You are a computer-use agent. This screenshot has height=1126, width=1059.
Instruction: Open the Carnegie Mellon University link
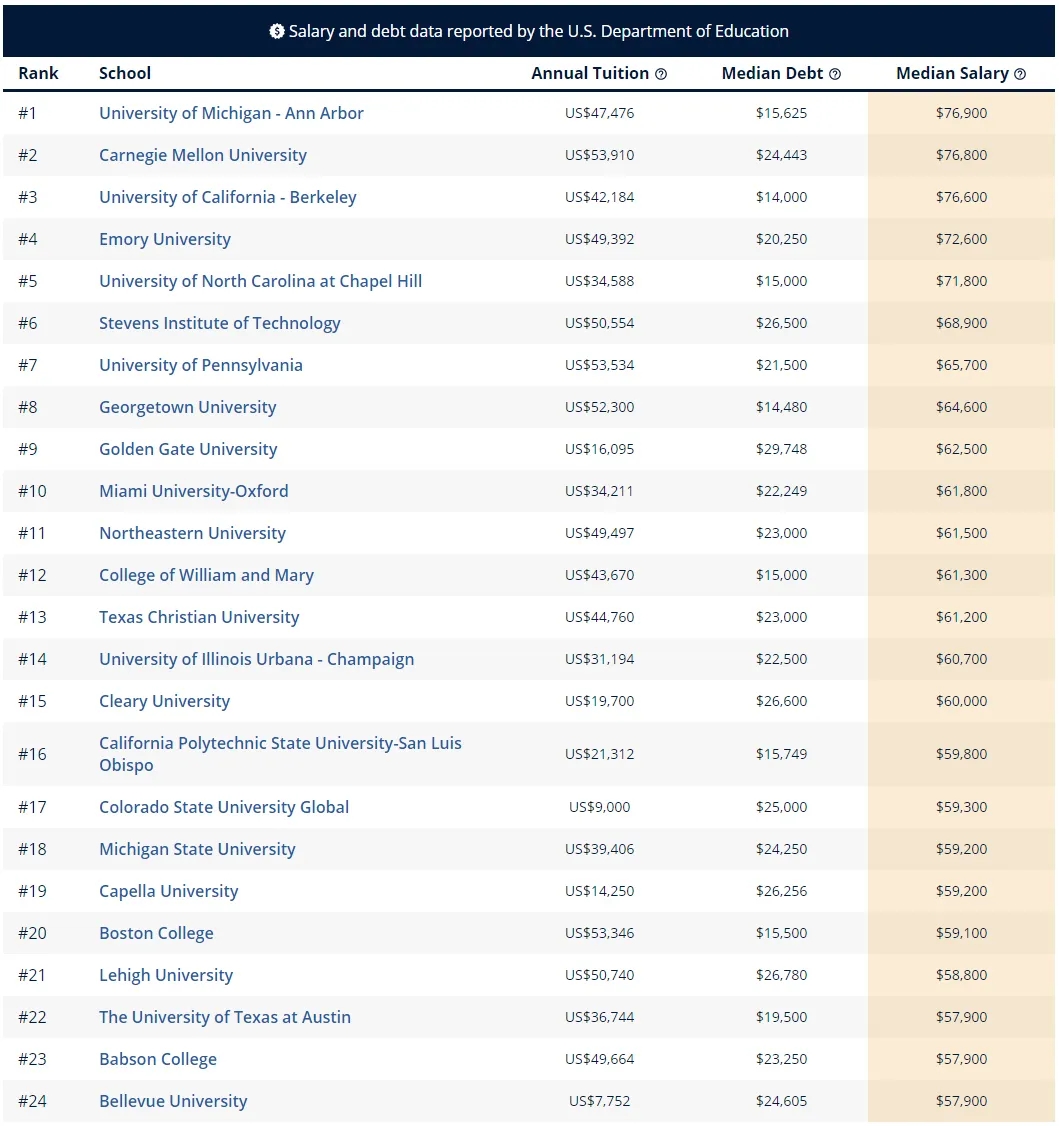[203, 155]
